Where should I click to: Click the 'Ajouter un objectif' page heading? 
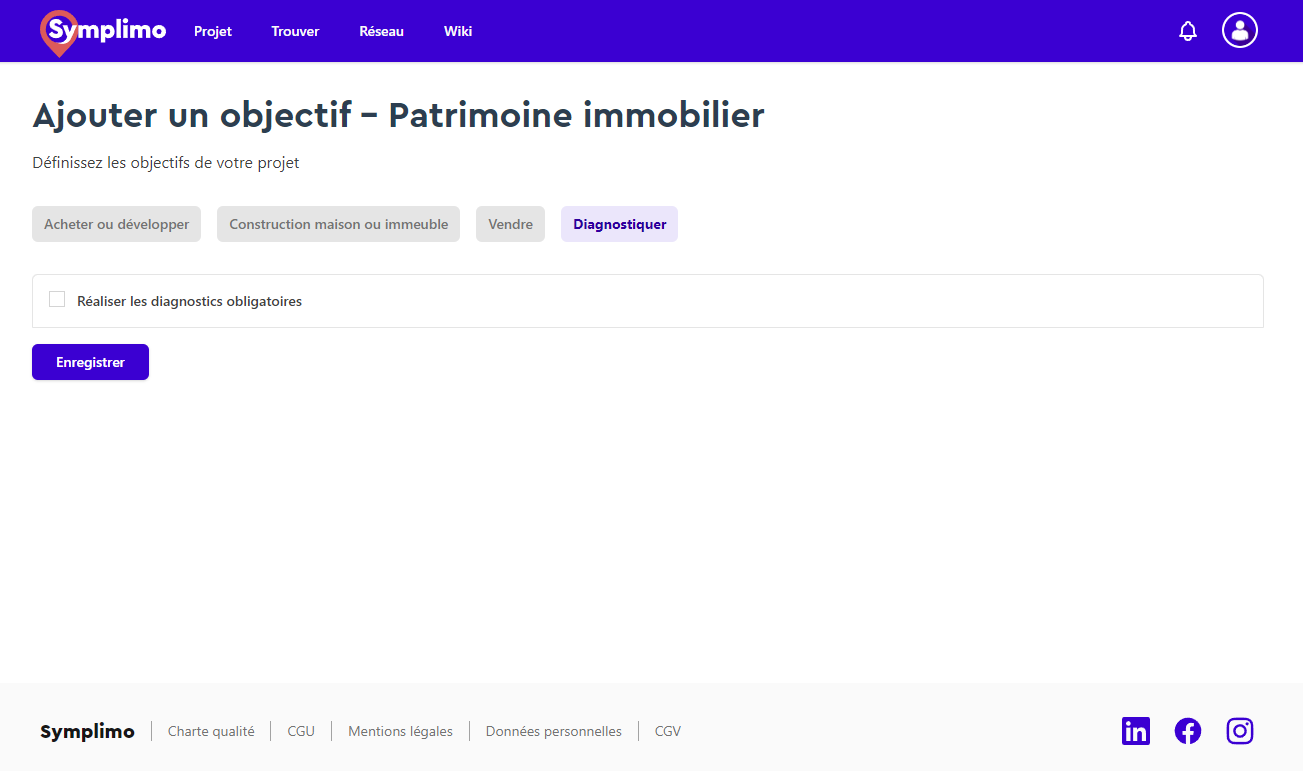click(x=398, y=115)
